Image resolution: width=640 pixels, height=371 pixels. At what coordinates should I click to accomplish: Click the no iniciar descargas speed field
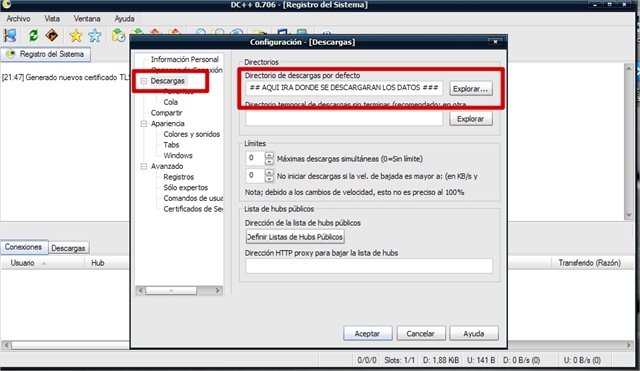(255, 176)
